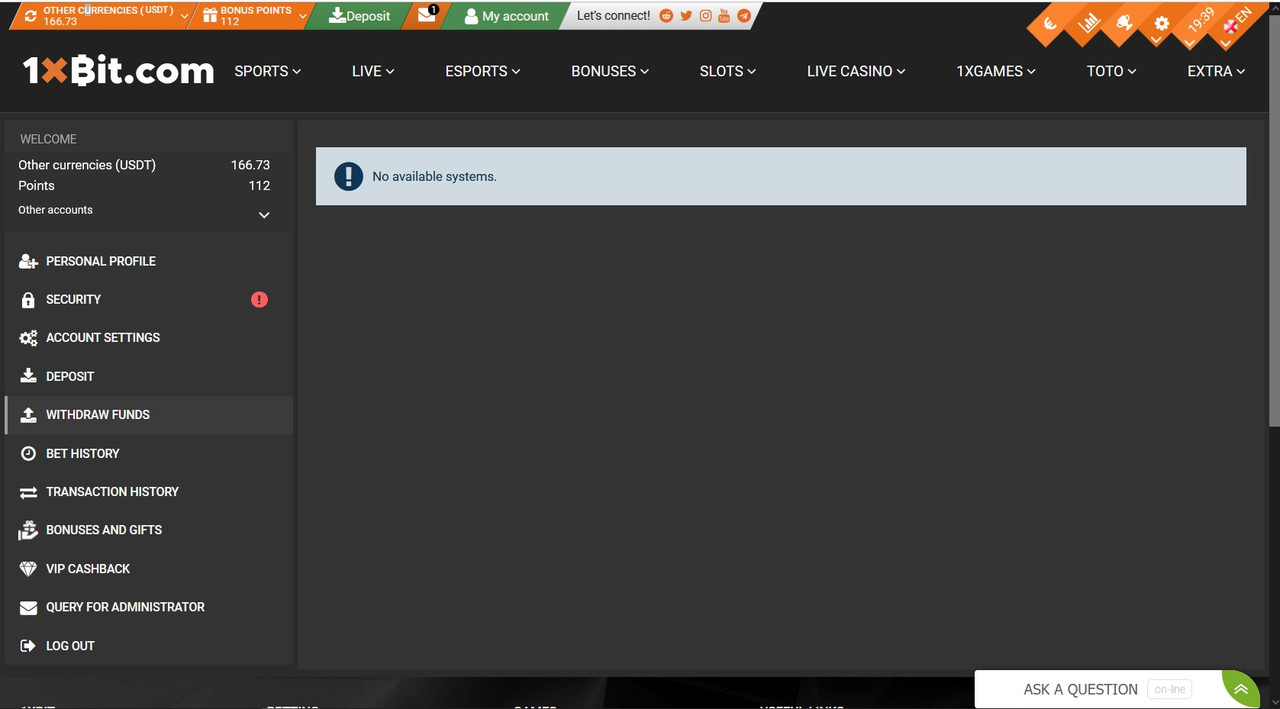Click the trophy results icon
This screenshot has height=709, width=1280.
click(x=1124, y=23)
